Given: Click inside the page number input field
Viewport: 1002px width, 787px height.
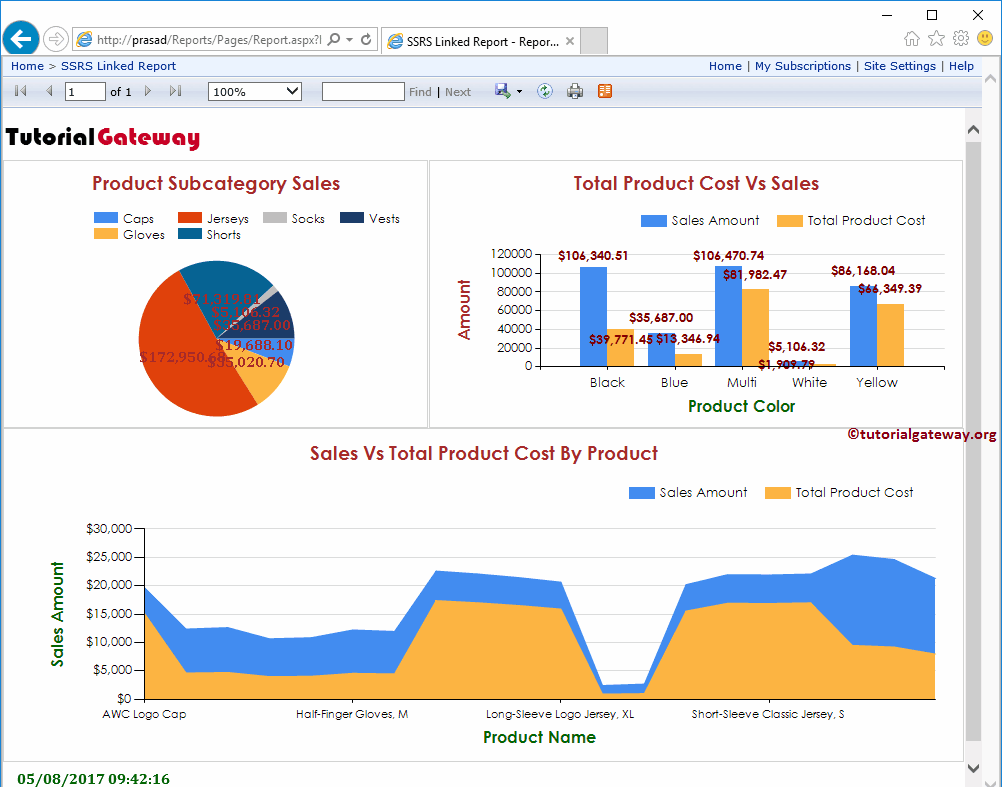Looking at the screenshot, I should [85, 90].
